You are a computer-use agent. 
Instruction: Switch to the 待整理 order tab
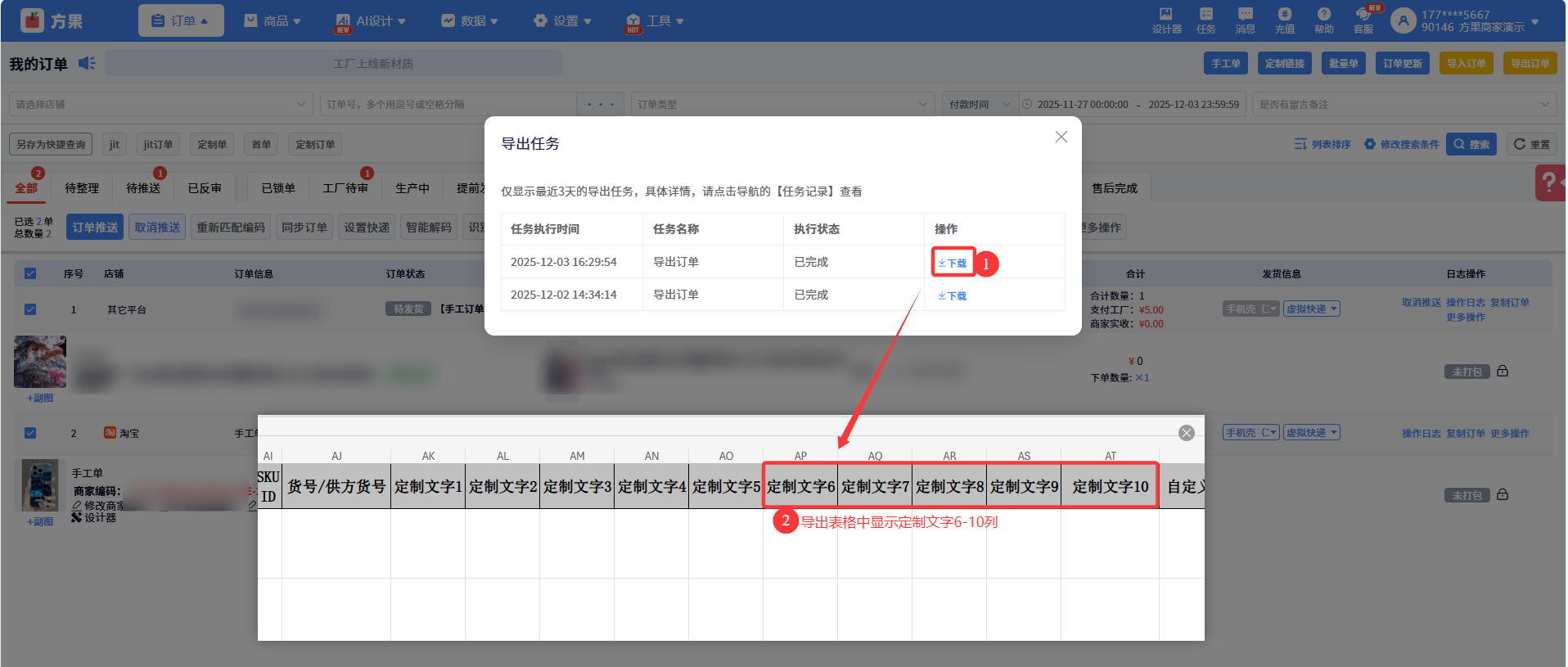point(82,188)
